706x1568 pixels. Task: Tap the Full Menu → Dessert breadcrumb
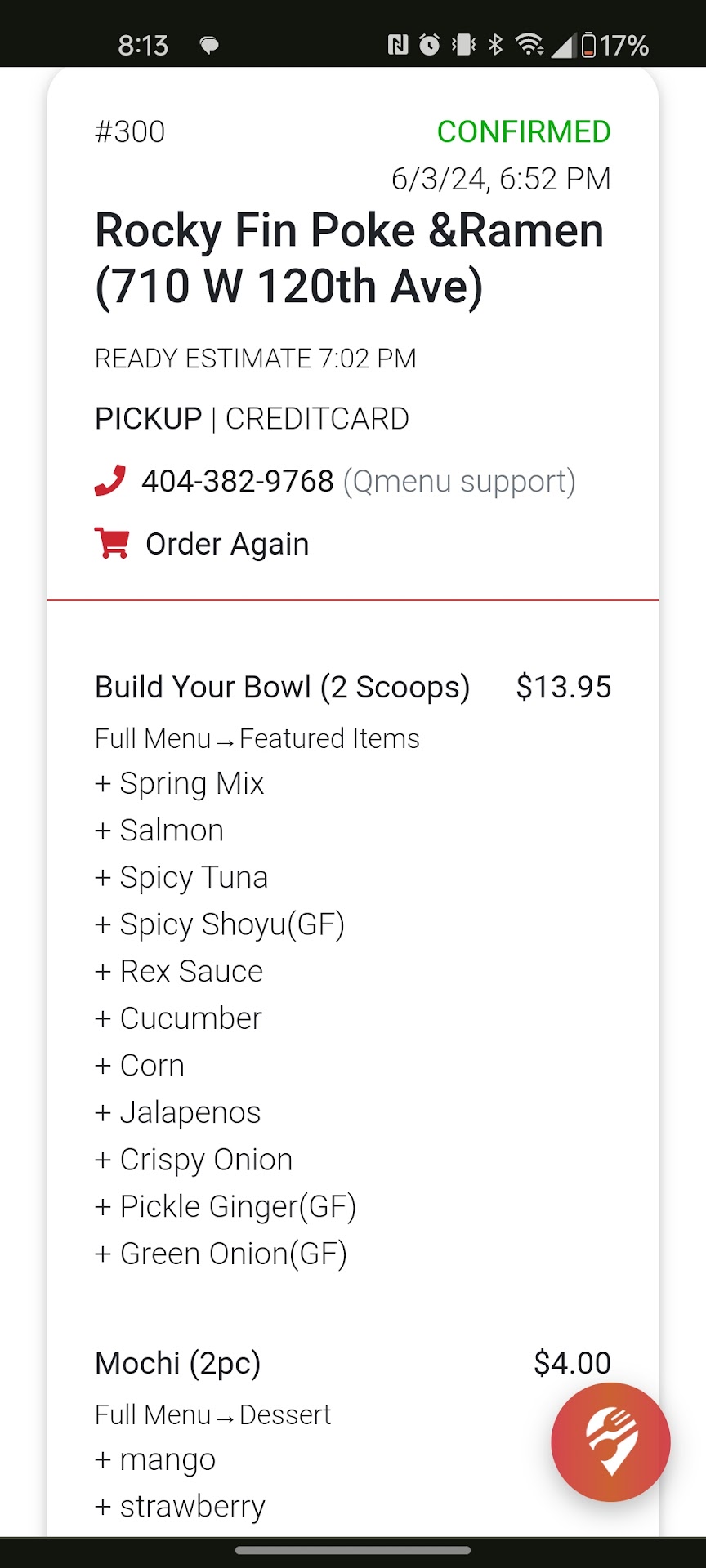[212, 1415]
